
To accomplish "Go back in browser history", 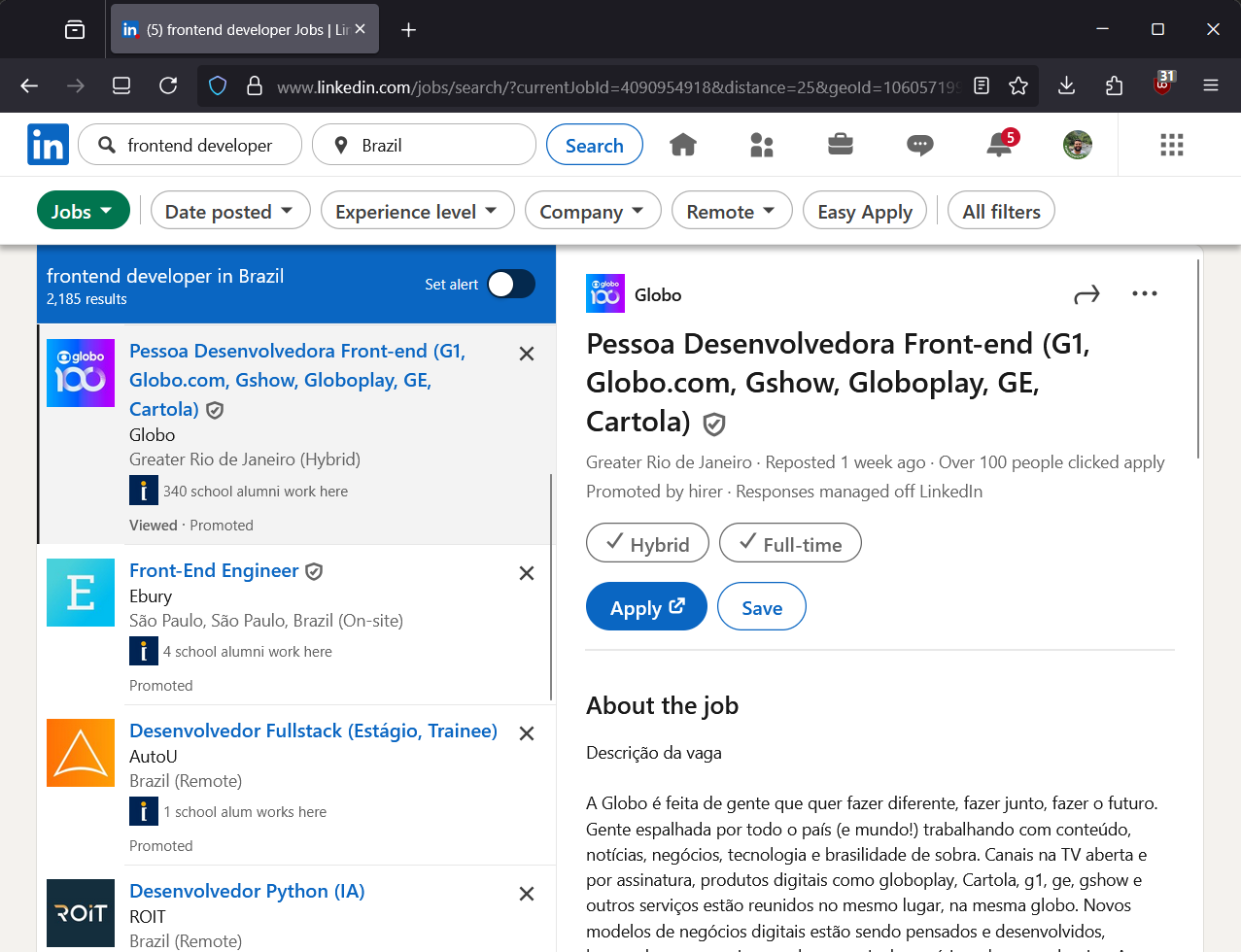I will (29, 85).
